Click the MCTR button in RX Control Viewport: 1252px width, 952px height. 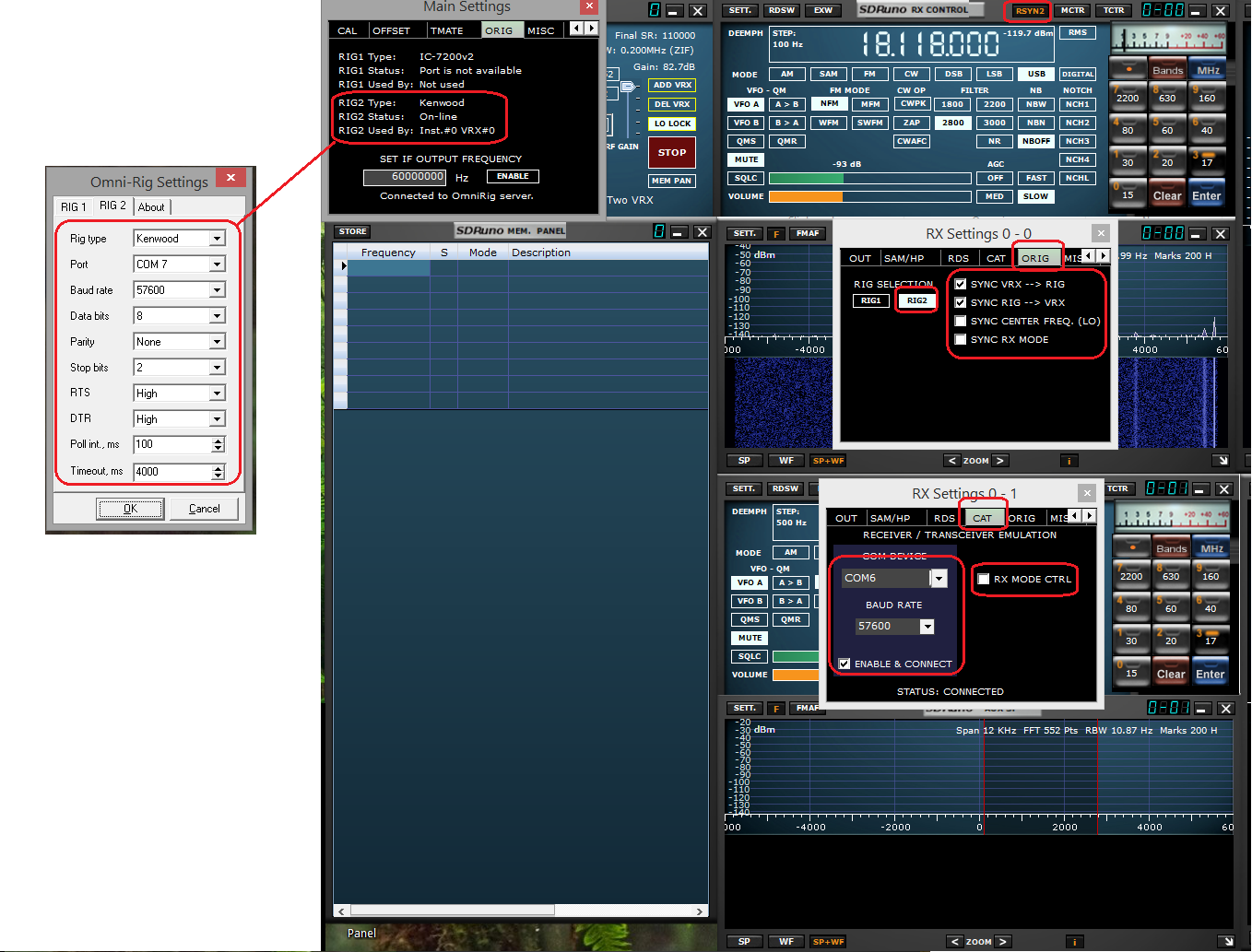pos(1072,10)
